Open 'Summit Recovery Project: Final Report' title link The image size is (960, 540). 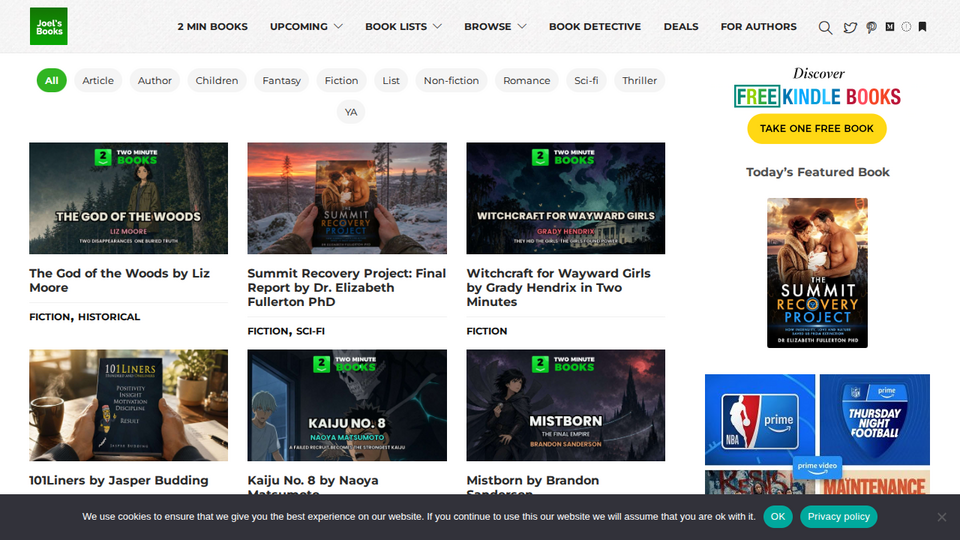pyautogui.click(x=347, y=288)
